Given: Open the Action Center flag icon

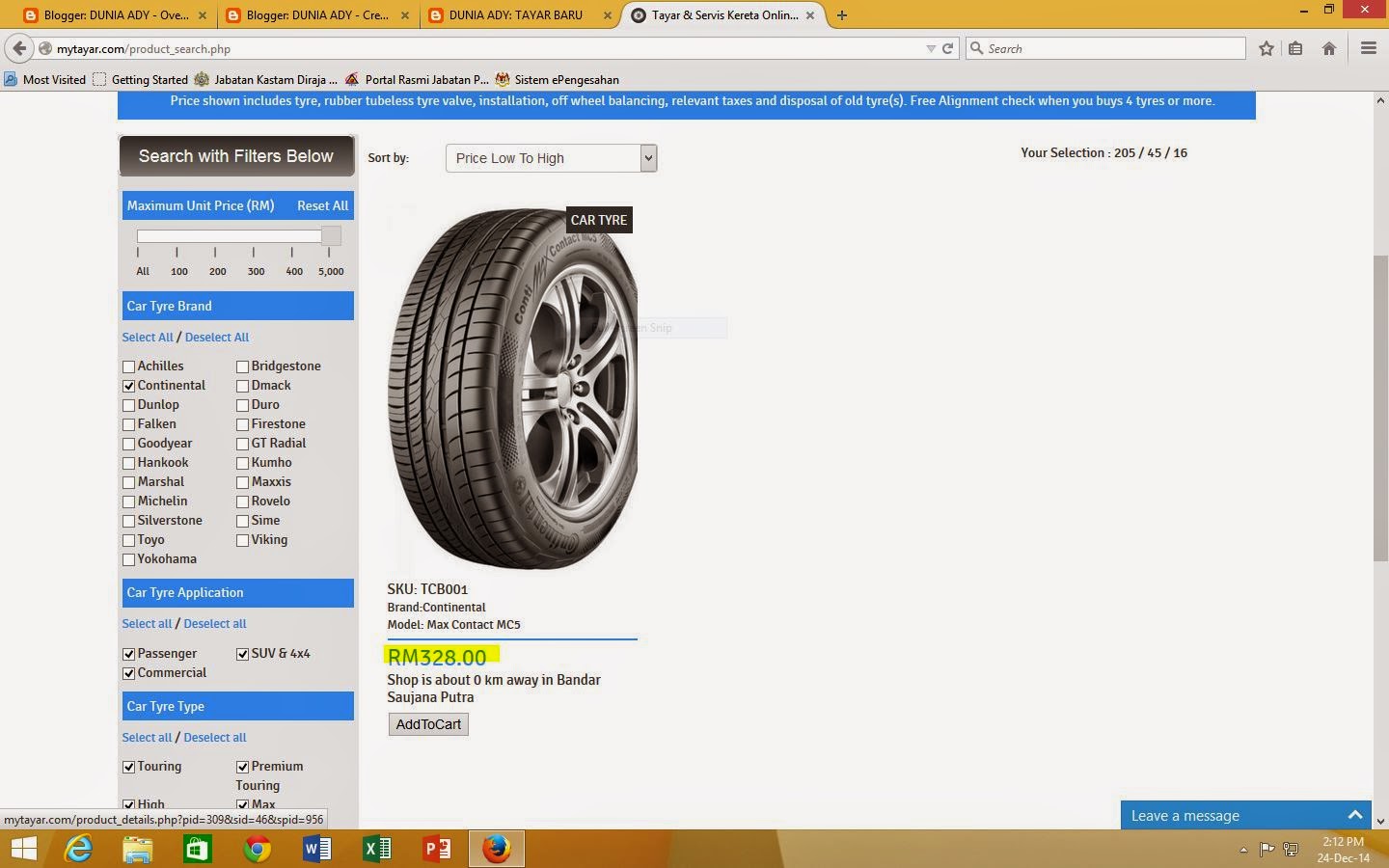Looking at the screenshot, I should click(x=1266, y=850).
